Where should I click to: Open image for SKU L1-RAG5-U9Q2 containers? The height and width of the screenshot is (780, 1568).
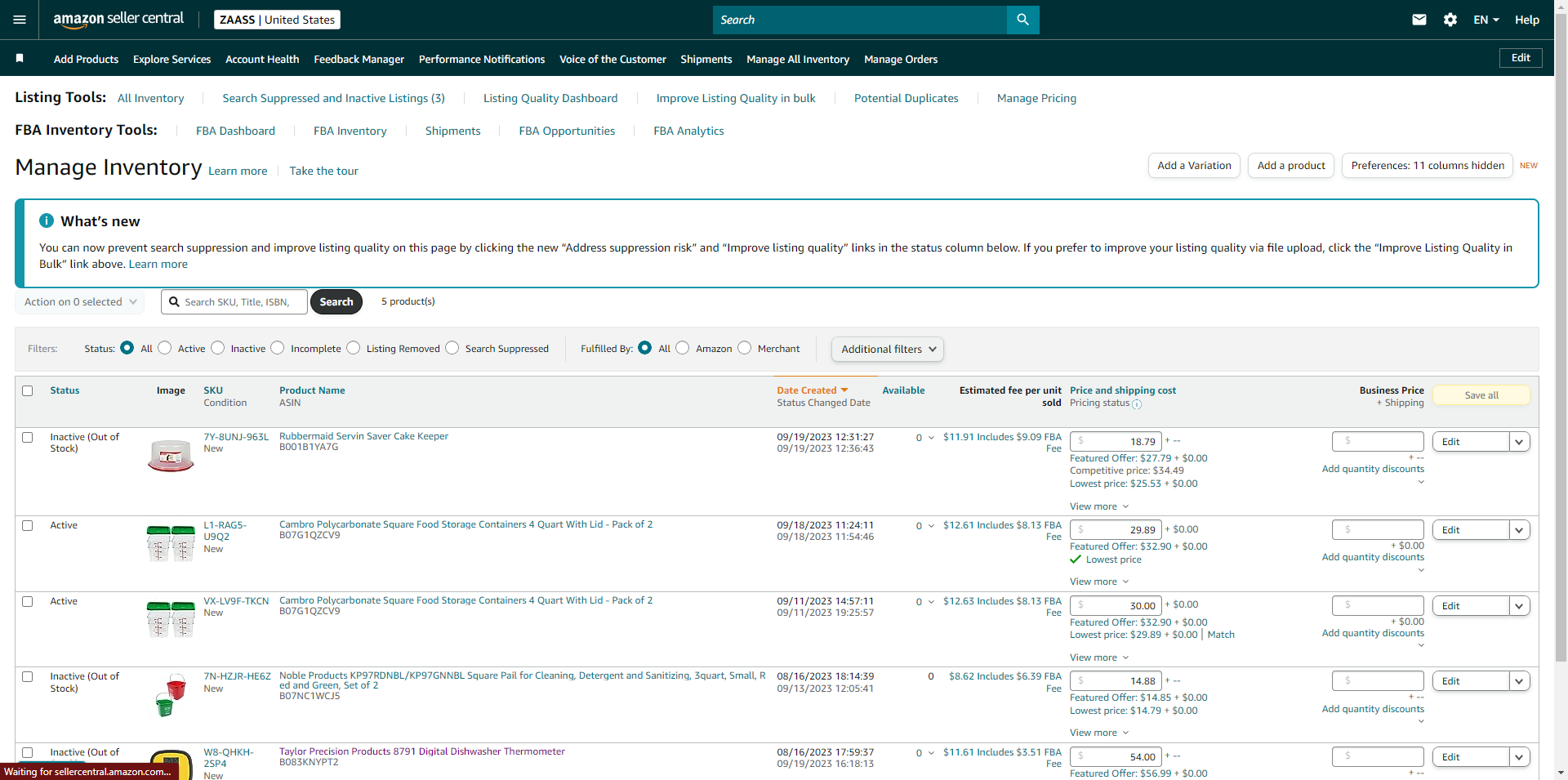tap(171, 543)
